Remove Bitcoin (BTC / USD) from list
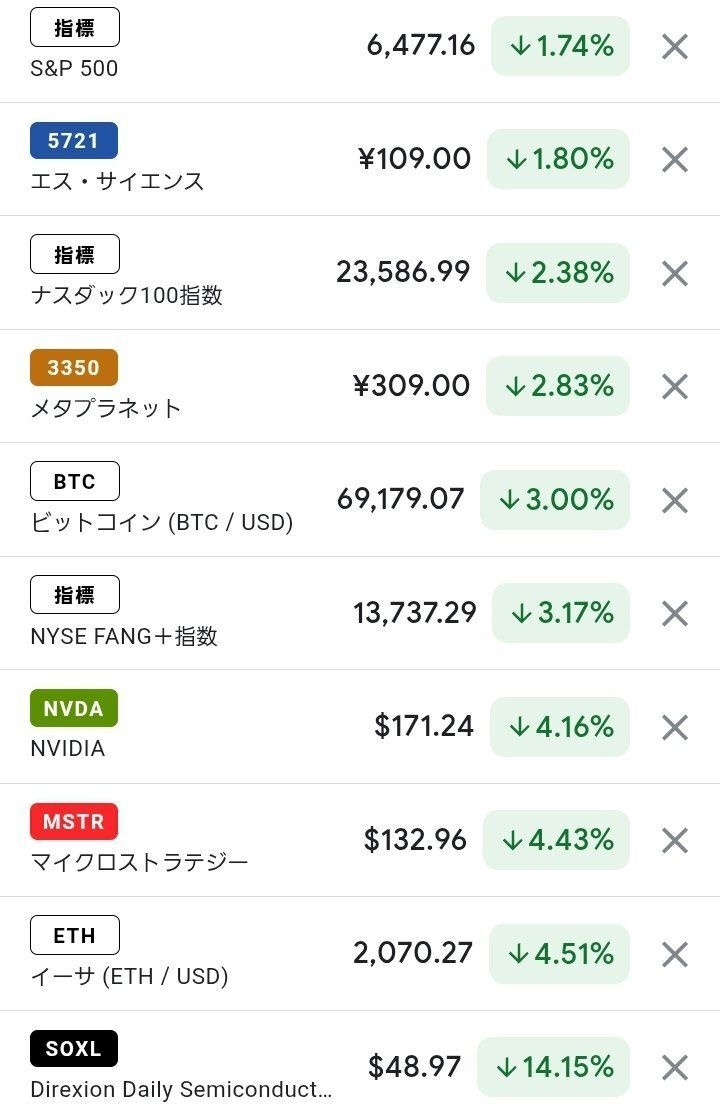 675,500
